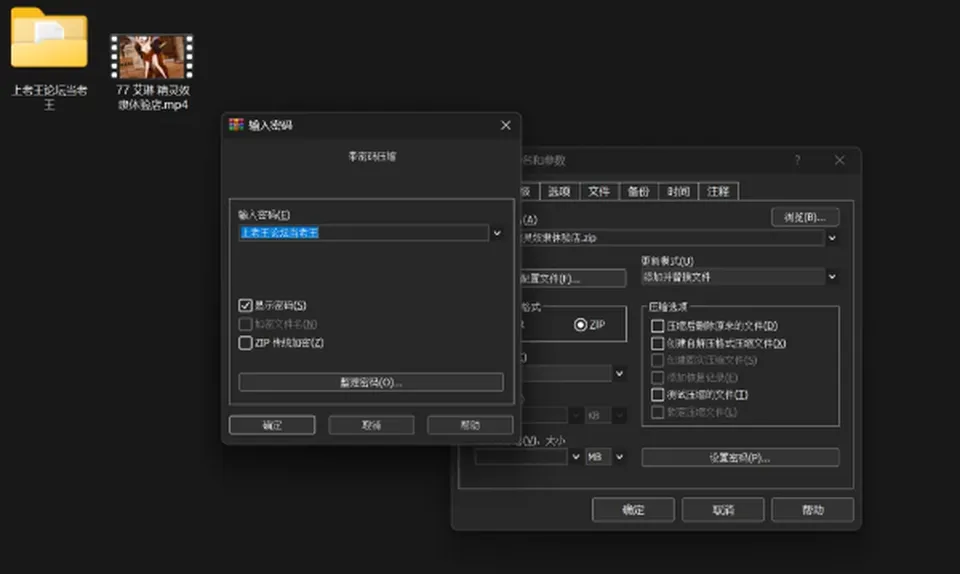Viewport: 960px width, 574px height.
Task: Expand the split volume size dropdown arrow
Action: (x=576, y=457)
